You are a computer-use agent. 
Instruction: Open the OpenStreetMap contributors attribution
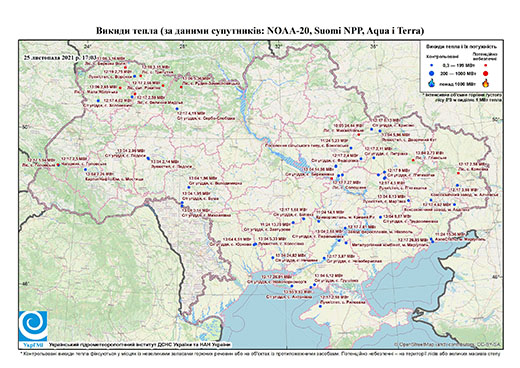(448, 344)
